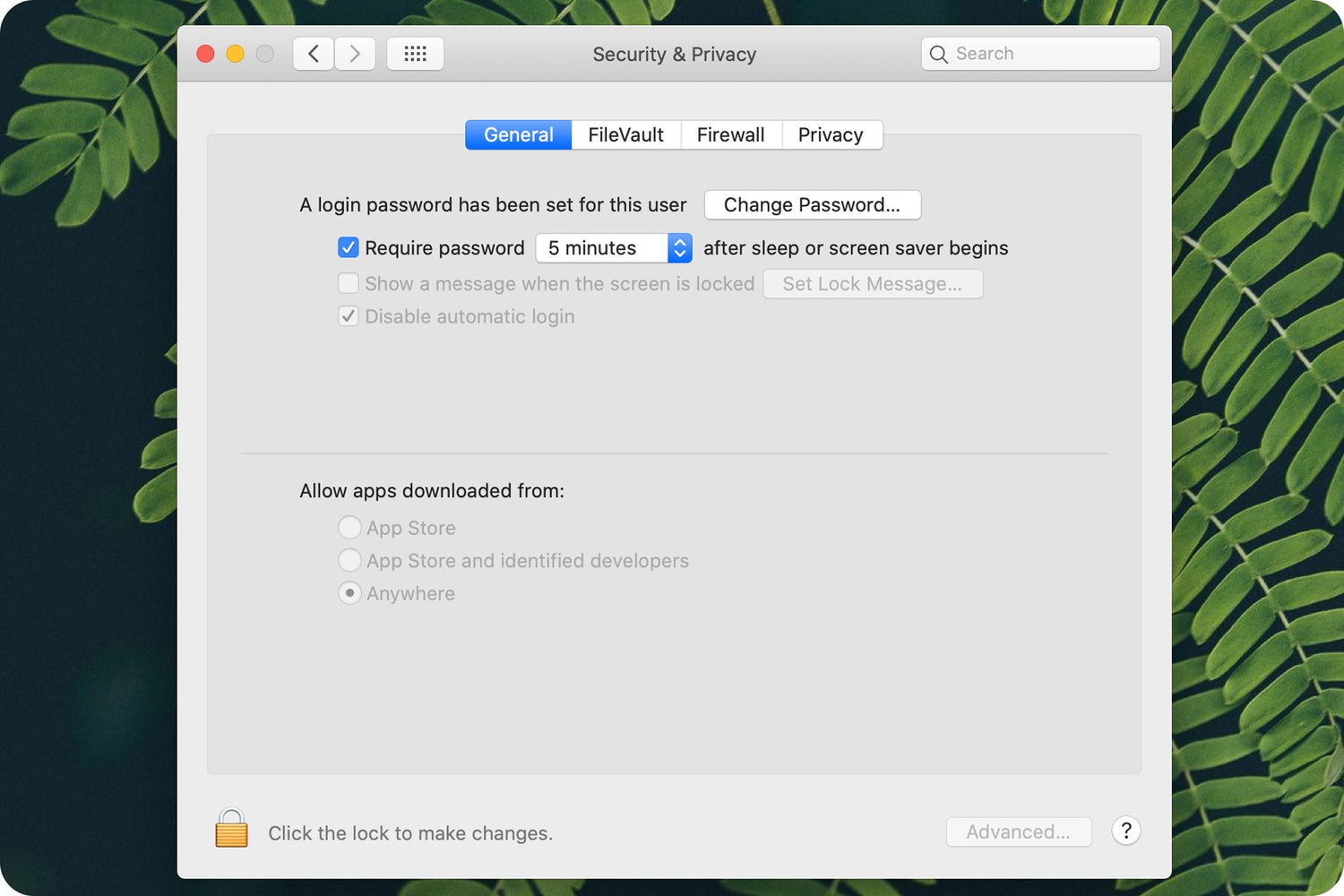The height and width of the screenshot is (896, 1344).
Task: Switch to the FileVault tab
Action: (625, 134)
